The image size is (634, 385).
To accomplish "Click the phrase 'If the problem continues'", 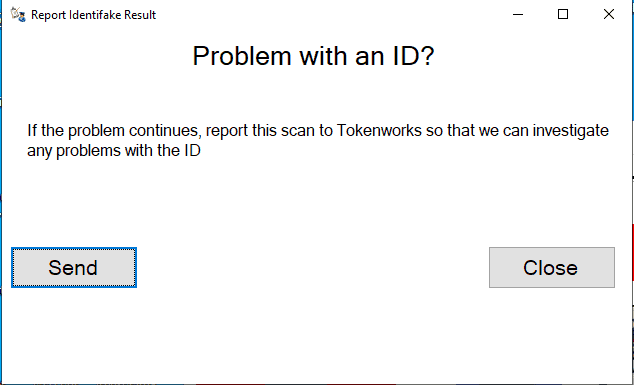I will (115, 131).
